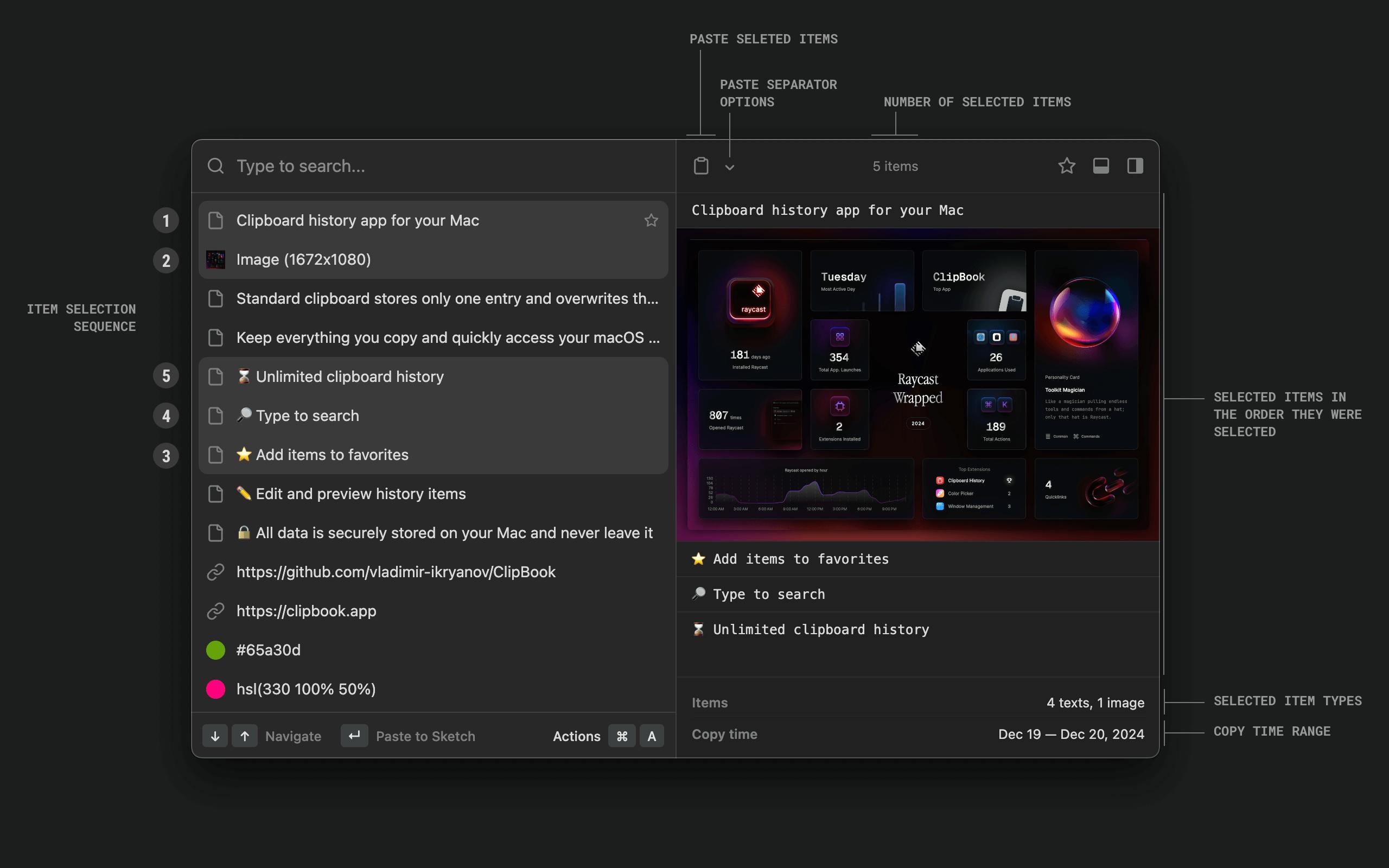Screen dimensions: 1389x868
Task: Click the '5 items' counter label
Action: point(895,166)
